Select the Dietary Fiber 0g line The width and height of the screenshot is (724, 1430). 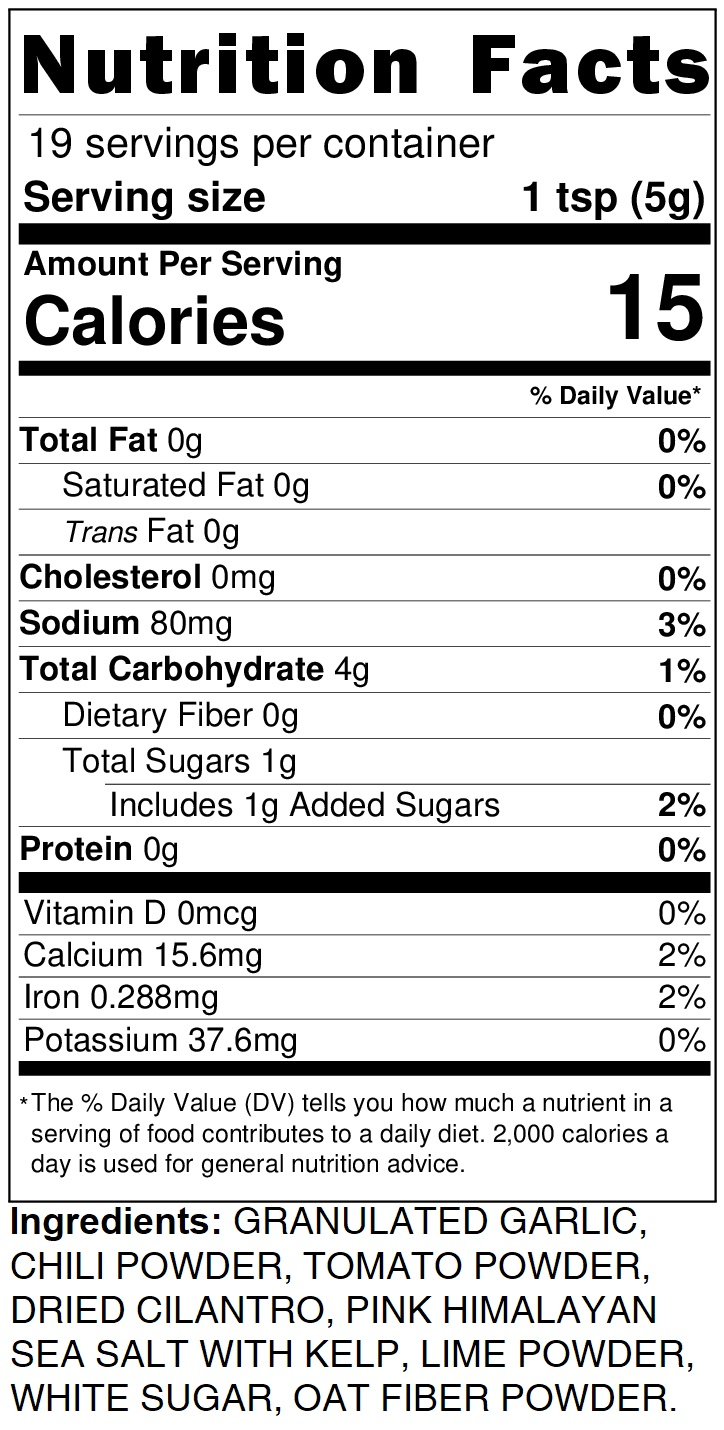click(x=180, y=716)
